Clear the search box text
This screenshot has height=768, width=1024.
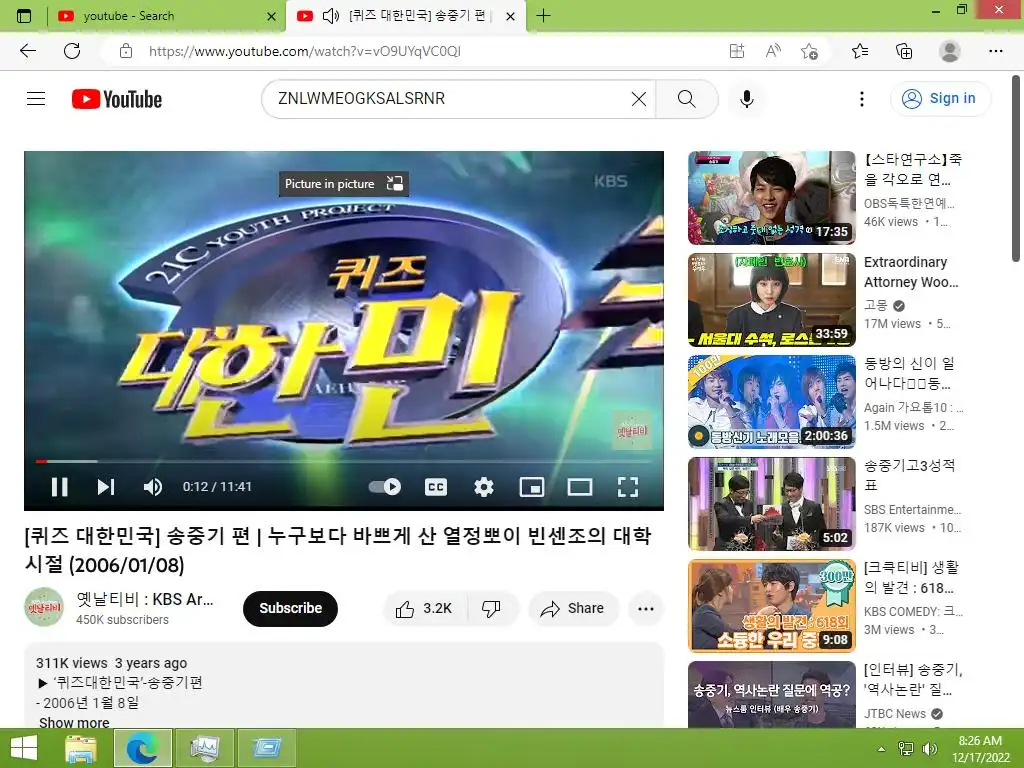(x=639, y=99)
